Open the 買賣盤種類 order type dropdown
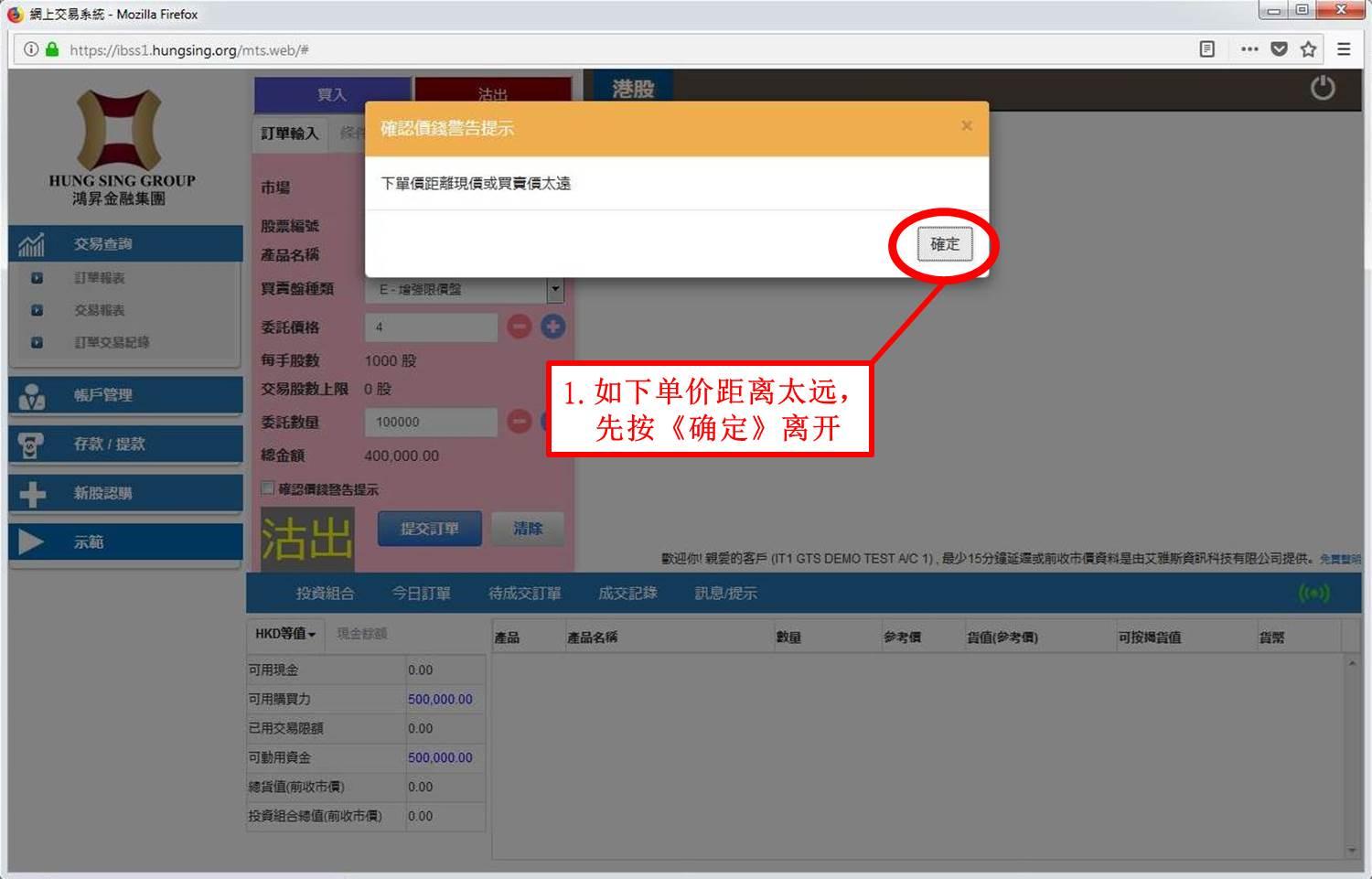The height and width of the screenshot is (879, 1372). coord(555,290)
